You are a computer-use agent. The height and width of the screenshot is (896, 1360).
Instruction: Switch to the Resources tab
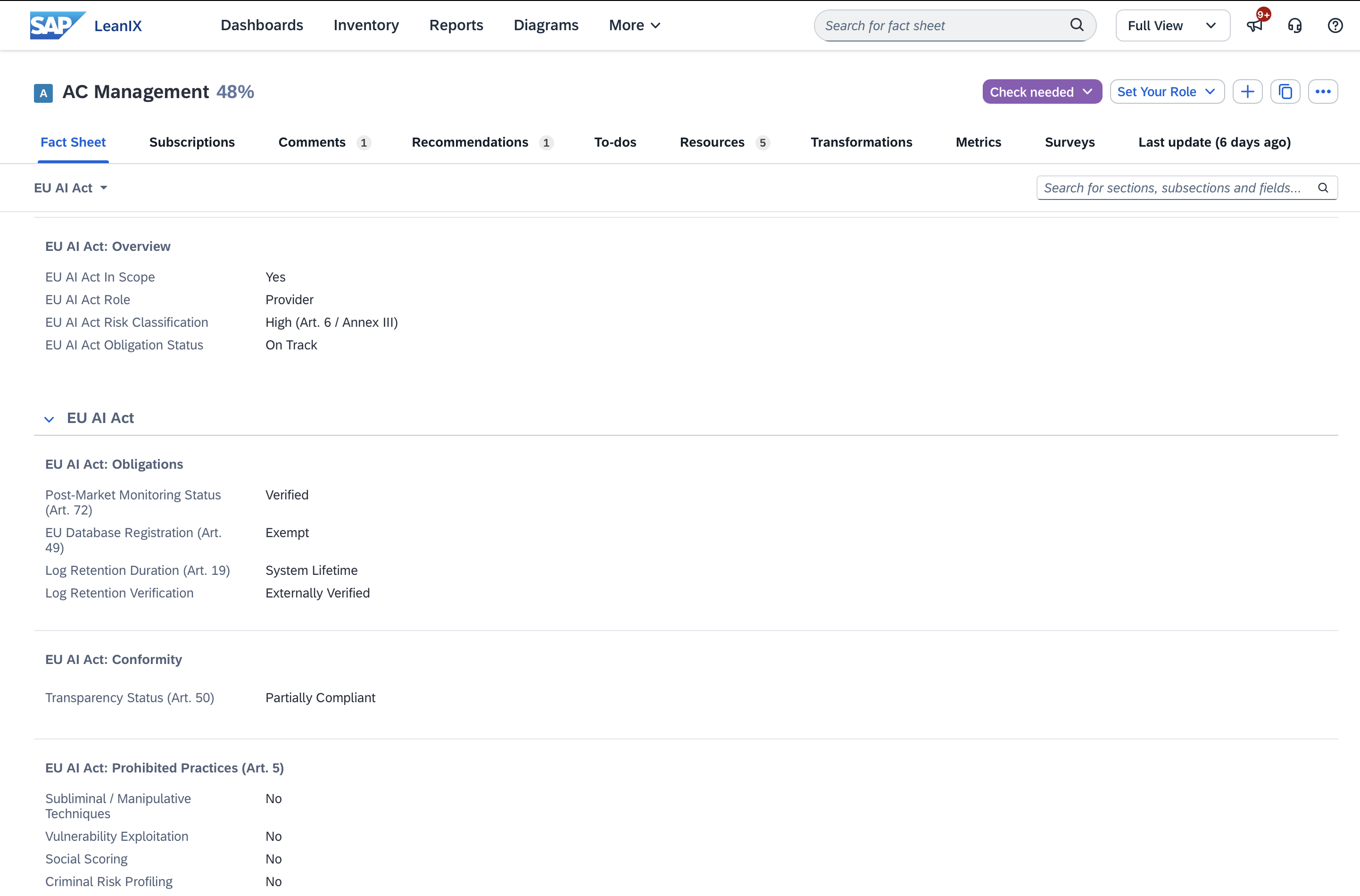click(x=725, y=142)
